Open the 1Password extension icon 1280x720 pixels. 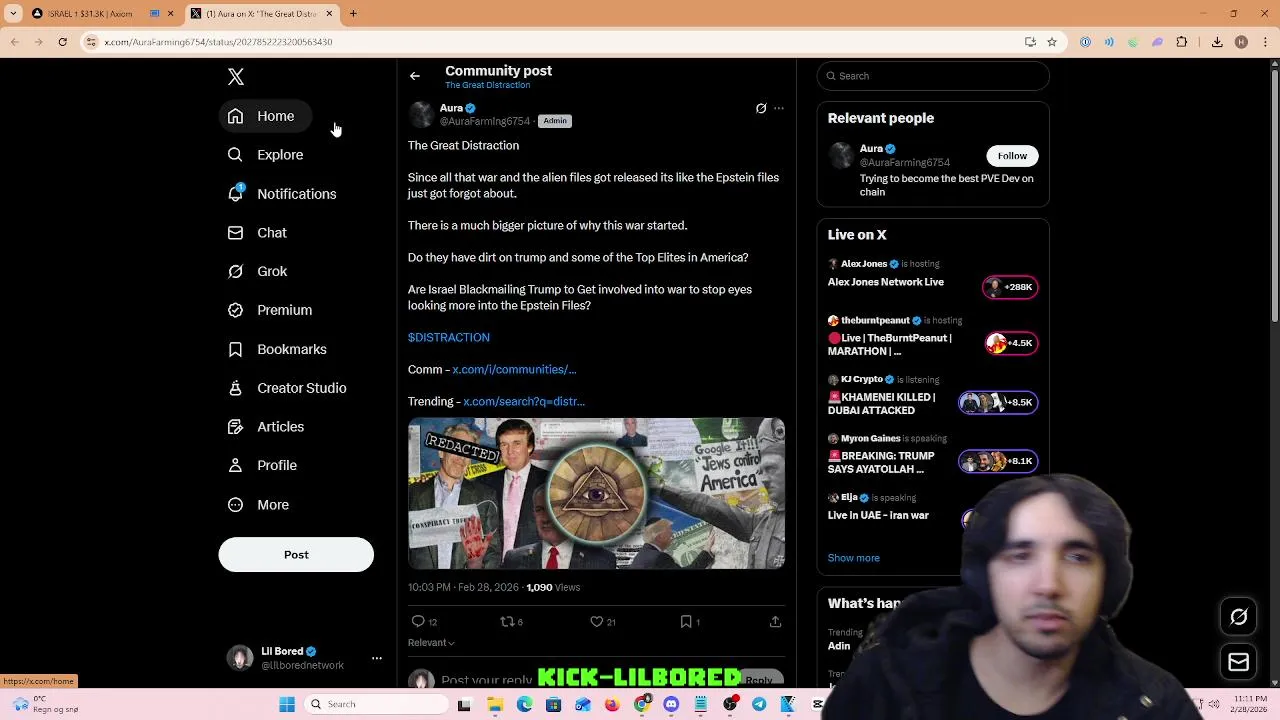point(1085,42)
